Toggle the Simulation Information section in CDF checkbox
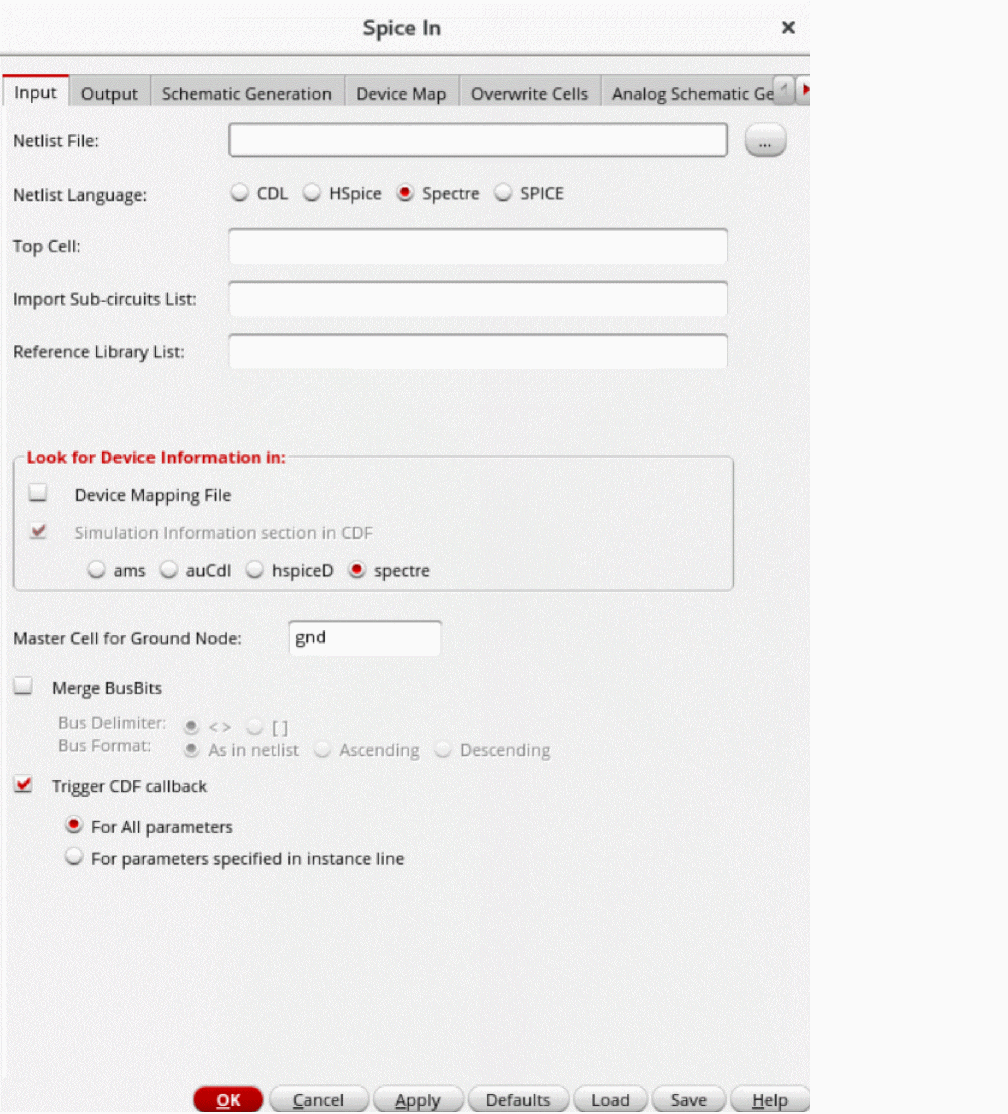The width and height of the screenshot is (1008, 1114). [38, 531]
